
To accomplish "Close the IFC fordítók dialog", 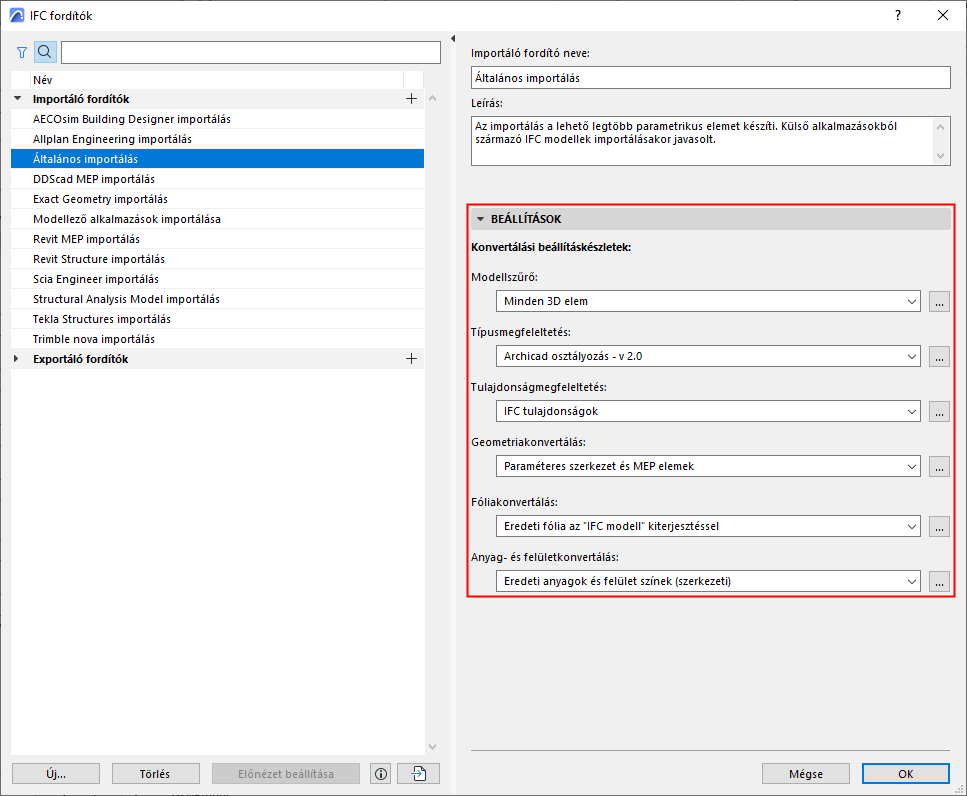I will [943, 15].
